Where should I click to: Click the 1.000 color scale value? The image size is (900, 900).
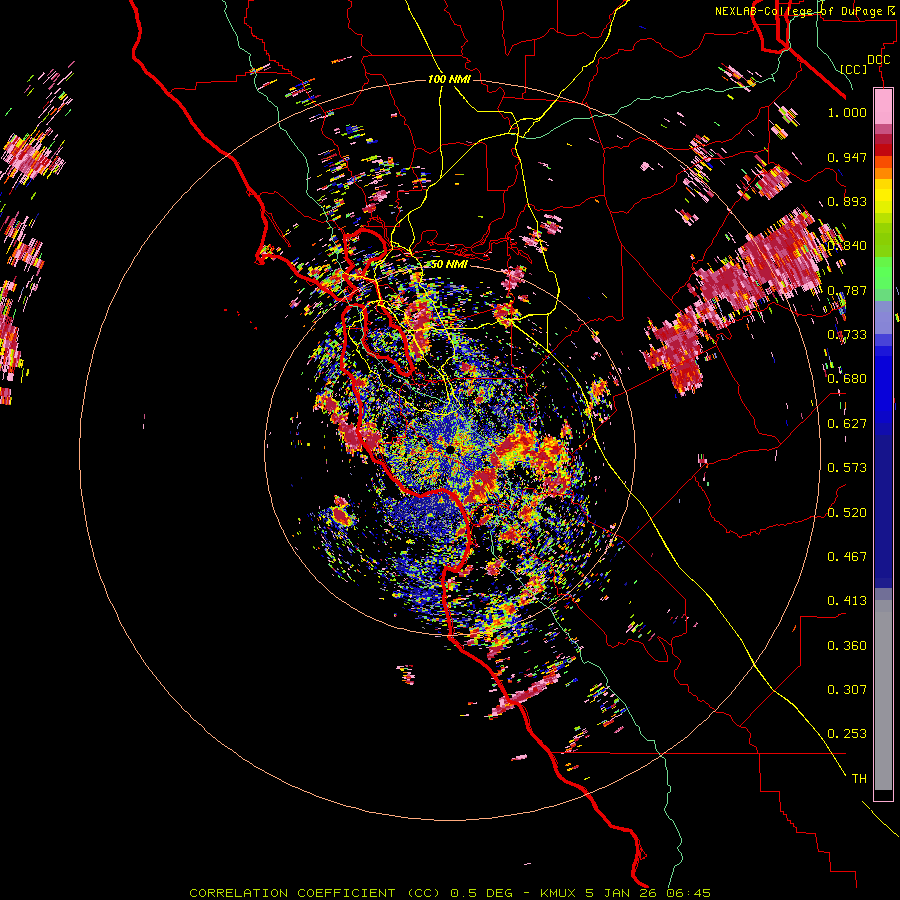point(847,112)
